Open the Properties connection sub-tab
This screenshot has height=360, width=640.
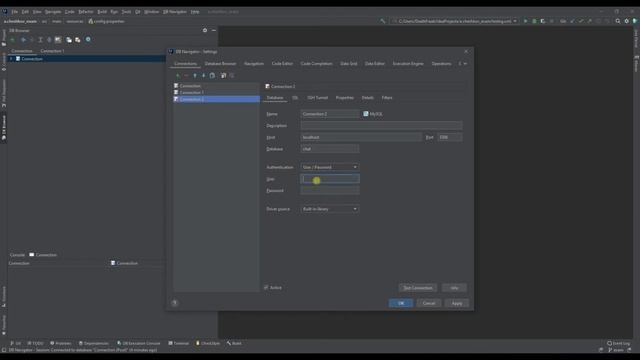pos(344,98)
